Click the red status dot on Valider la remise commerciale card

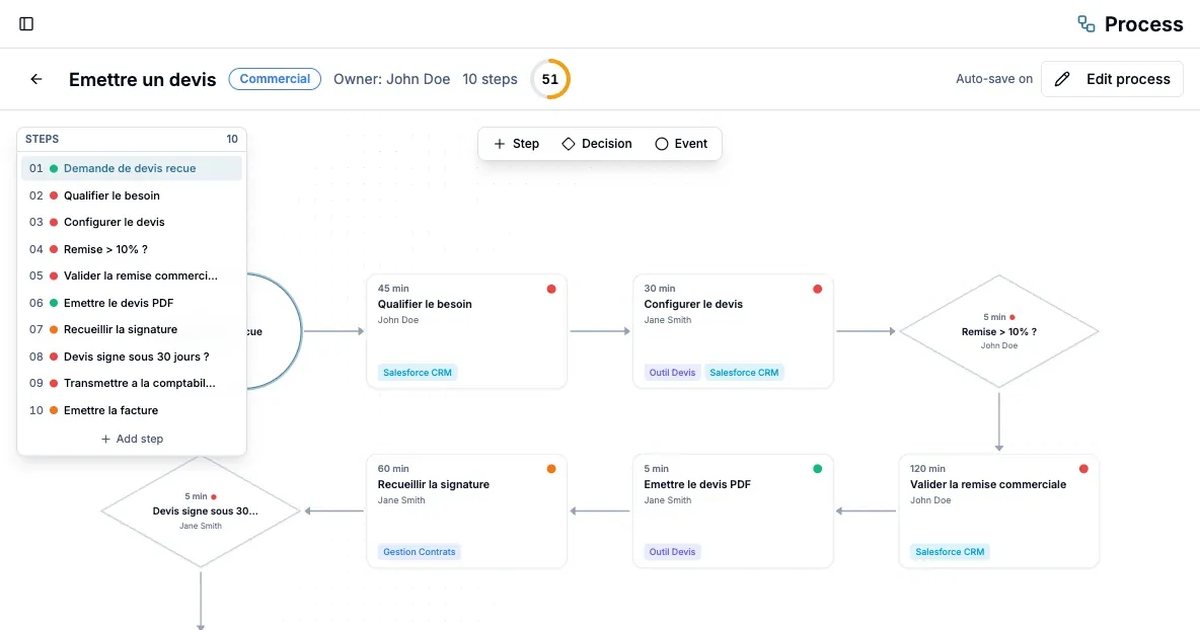tap(1083, 469)
